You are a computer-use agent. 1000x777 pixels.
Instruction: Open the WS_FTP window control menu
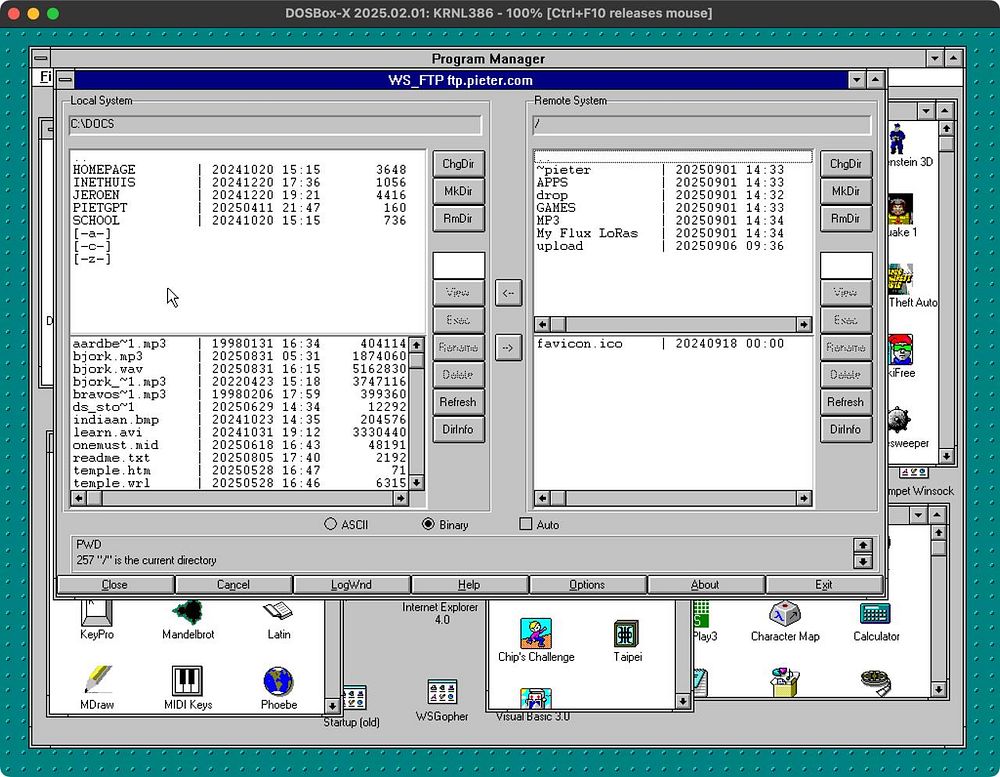pos(64,80)
